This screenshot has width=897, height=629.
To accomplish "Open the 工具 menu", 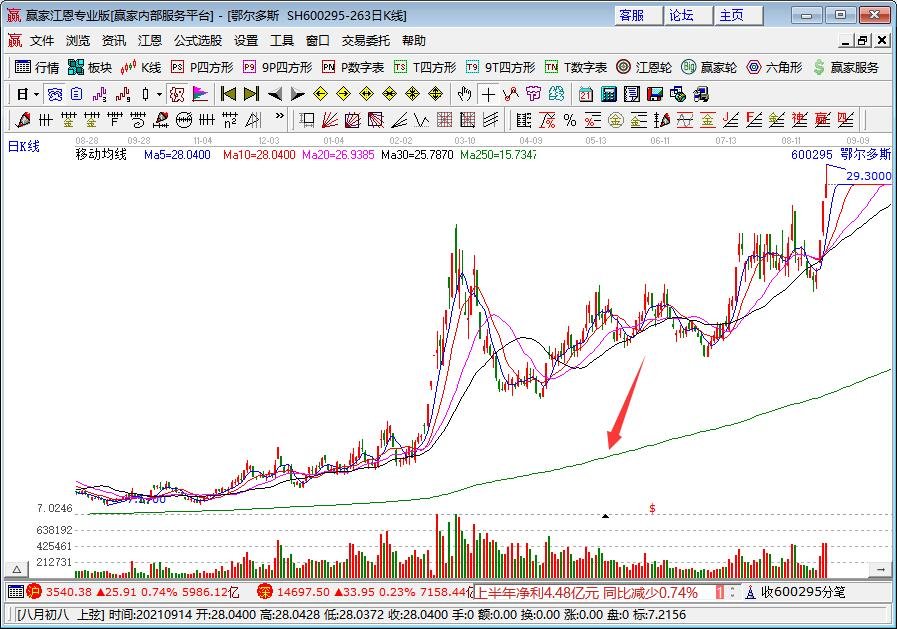I will click(282, 41).
